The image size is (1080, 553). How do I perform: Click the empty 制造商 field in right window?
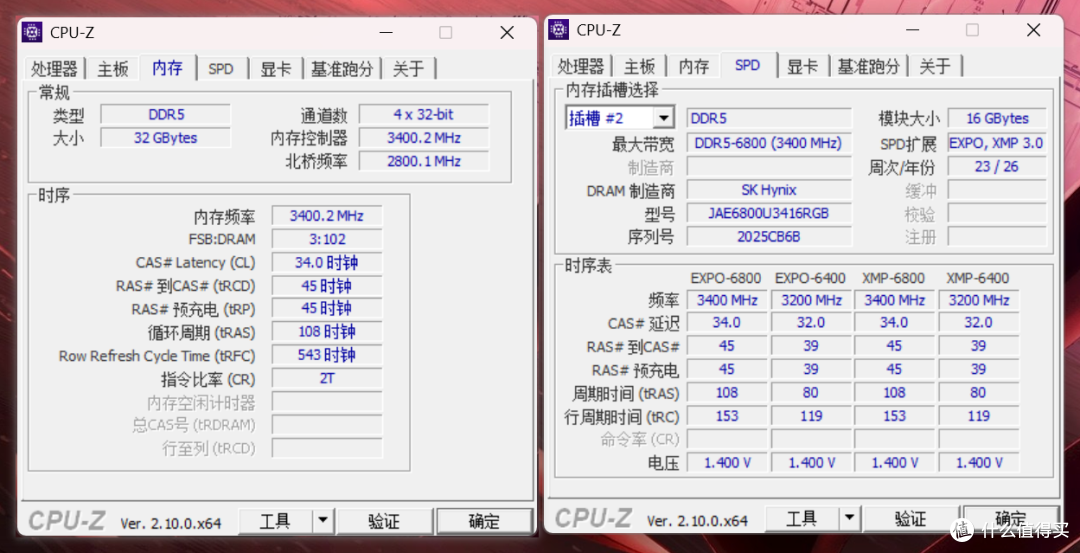point(769,167)
